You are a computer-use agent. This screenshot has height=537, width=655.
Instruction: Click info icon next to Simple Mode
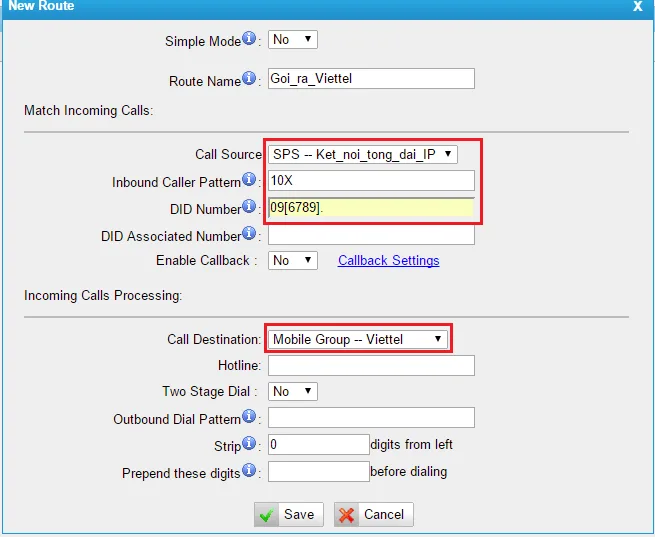pyautogui.click(x=249, y=39)
